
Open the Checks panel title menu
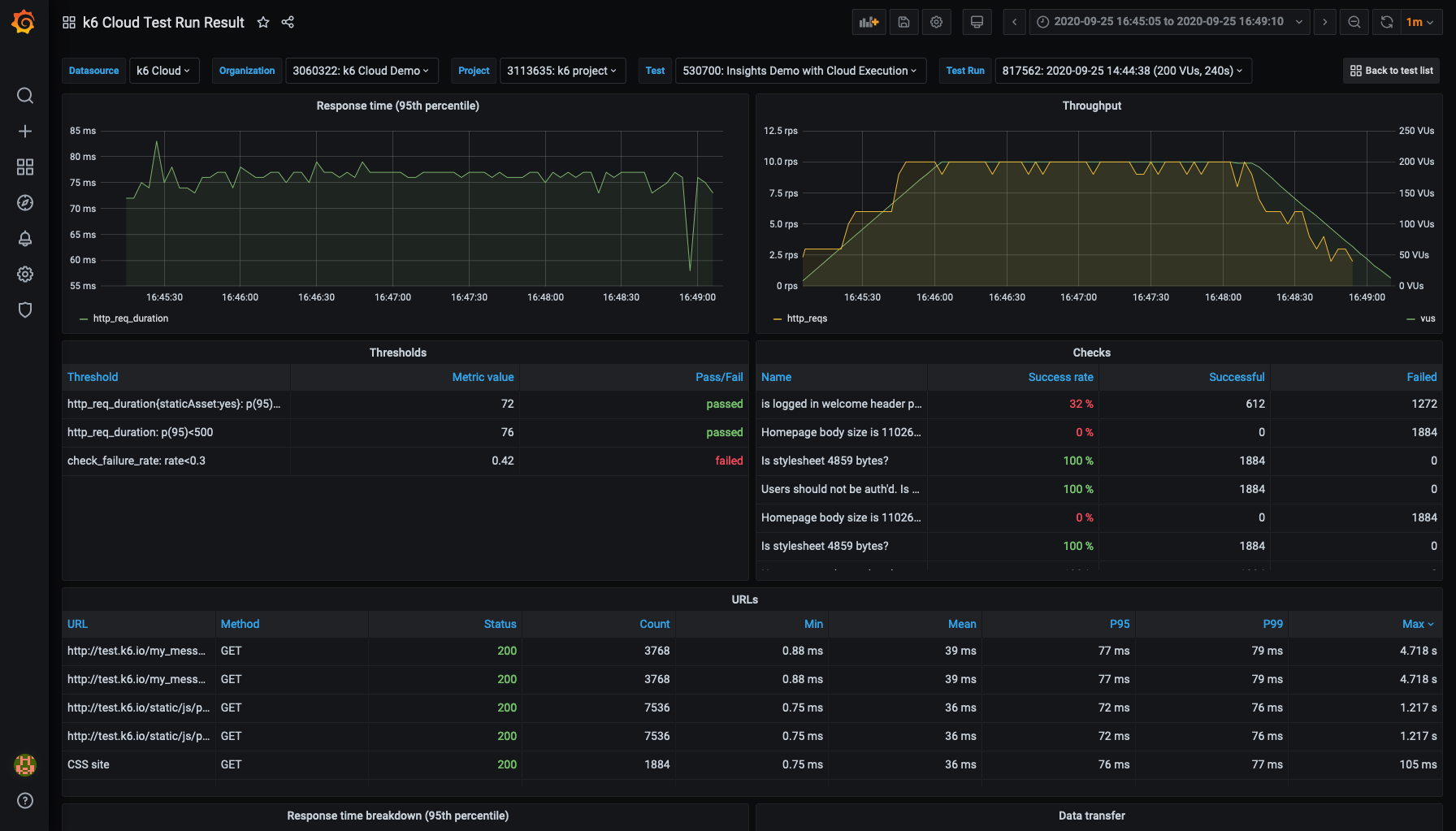coord(1091,353)
